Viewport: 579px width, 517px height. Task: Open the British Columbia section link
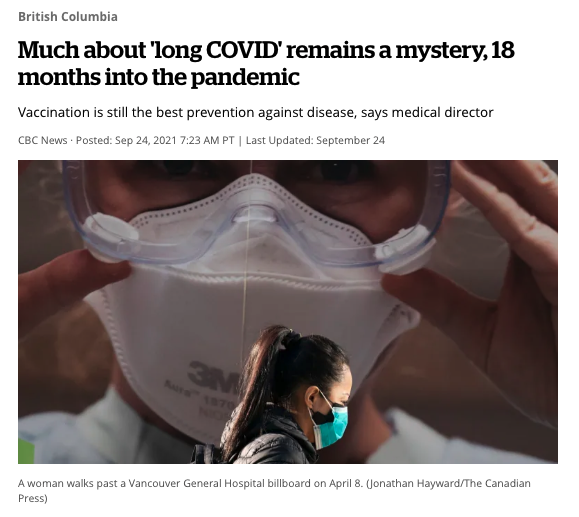(68, 17)
